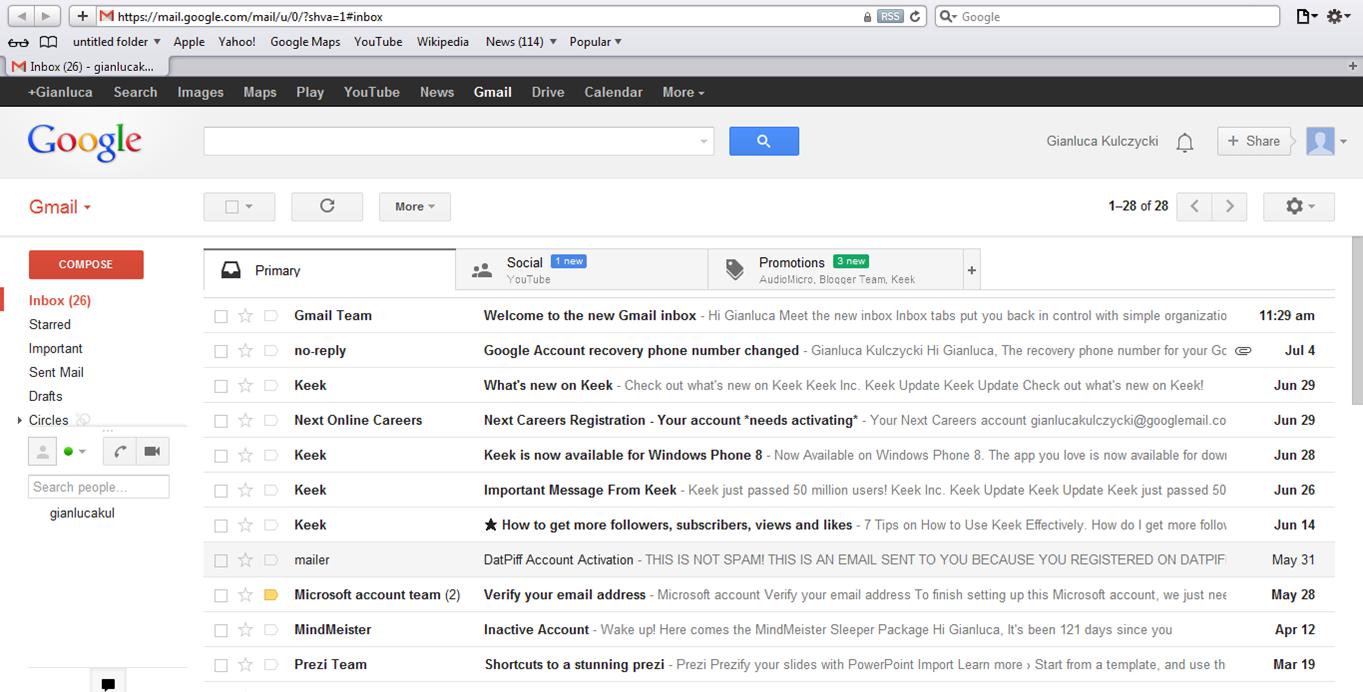Click the blue search magnifier button
1363x692 pixels.
click(764, 141)
